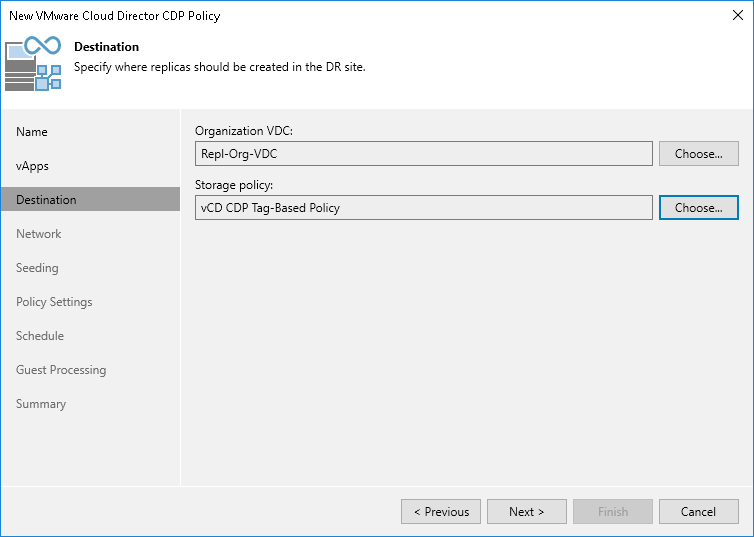Select the Storage policy field
This screenshot has width=754, height=537.
[x=424, y=208]
